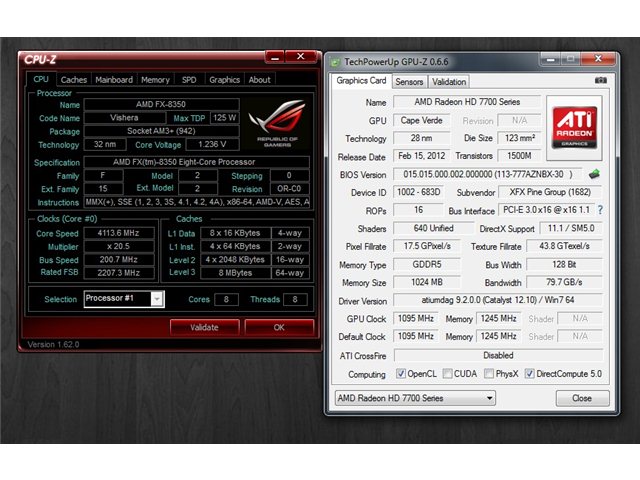The height and width of the screenshot is (480, 640).
Task: Toggle the OpenCL checkbox
Action: tap(401, 373)
